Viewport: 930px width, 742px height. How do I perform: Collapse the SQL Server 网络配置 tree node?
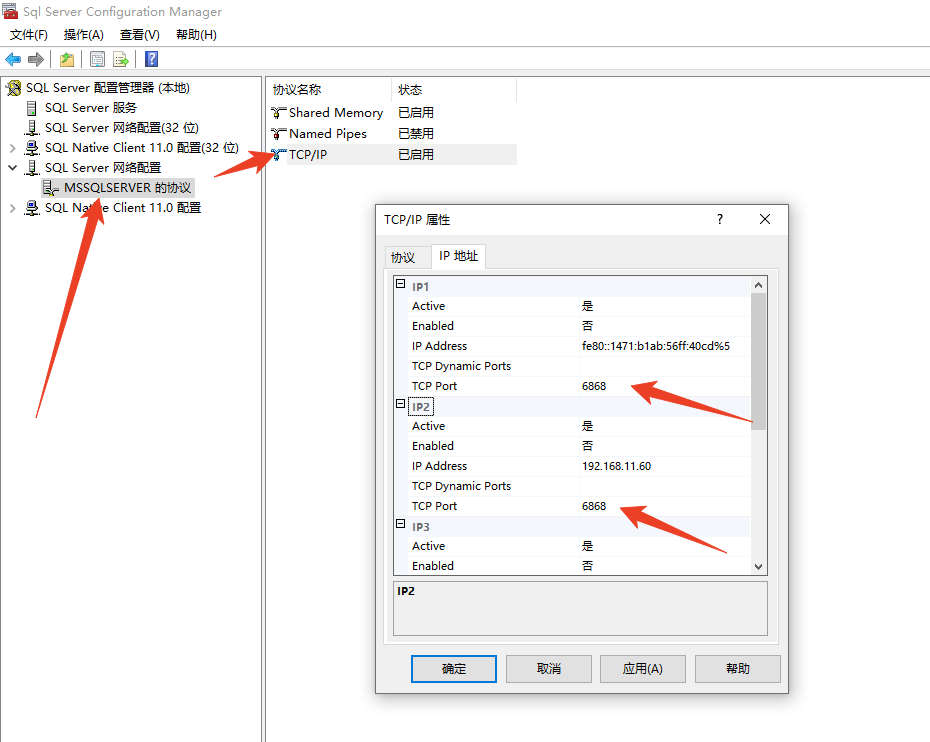tap(12, 168)
